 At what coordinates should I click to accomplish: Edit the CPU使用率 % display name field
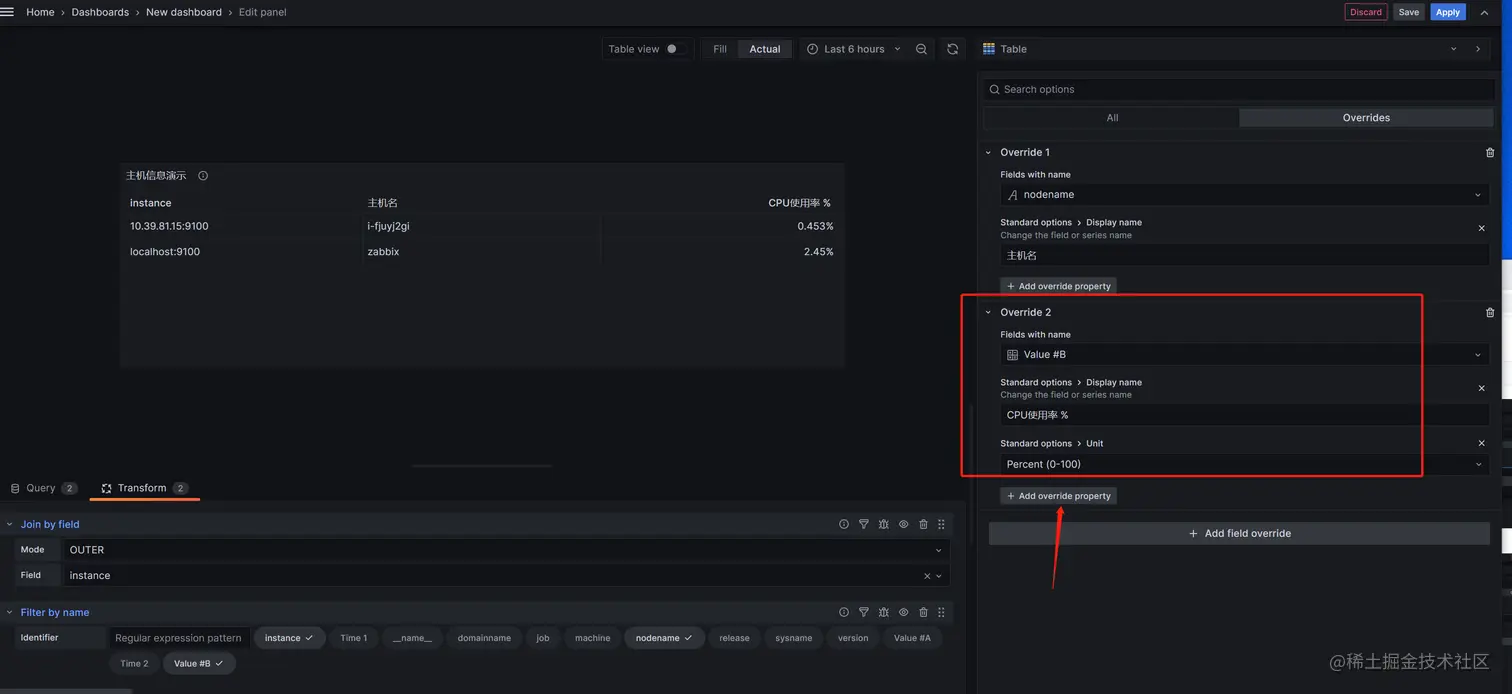1244,415
